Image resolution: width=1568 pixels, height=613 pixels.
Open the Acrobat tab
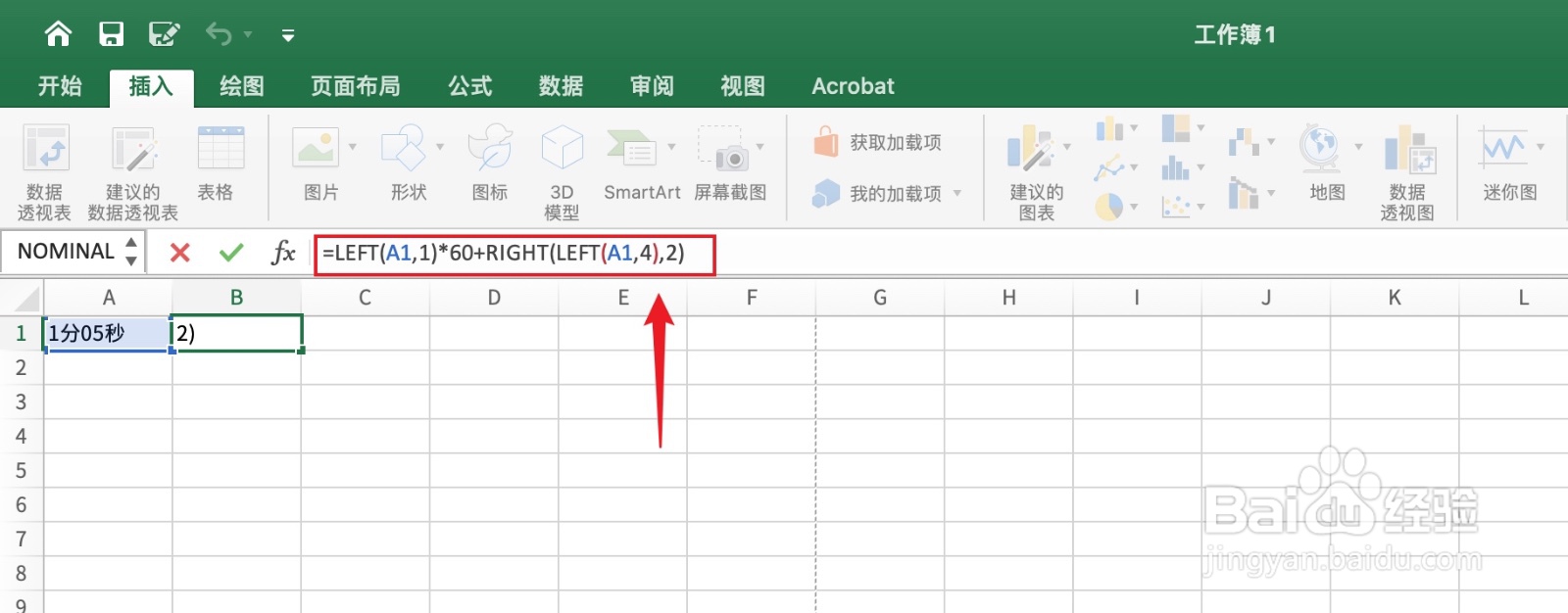pos(853,86)
